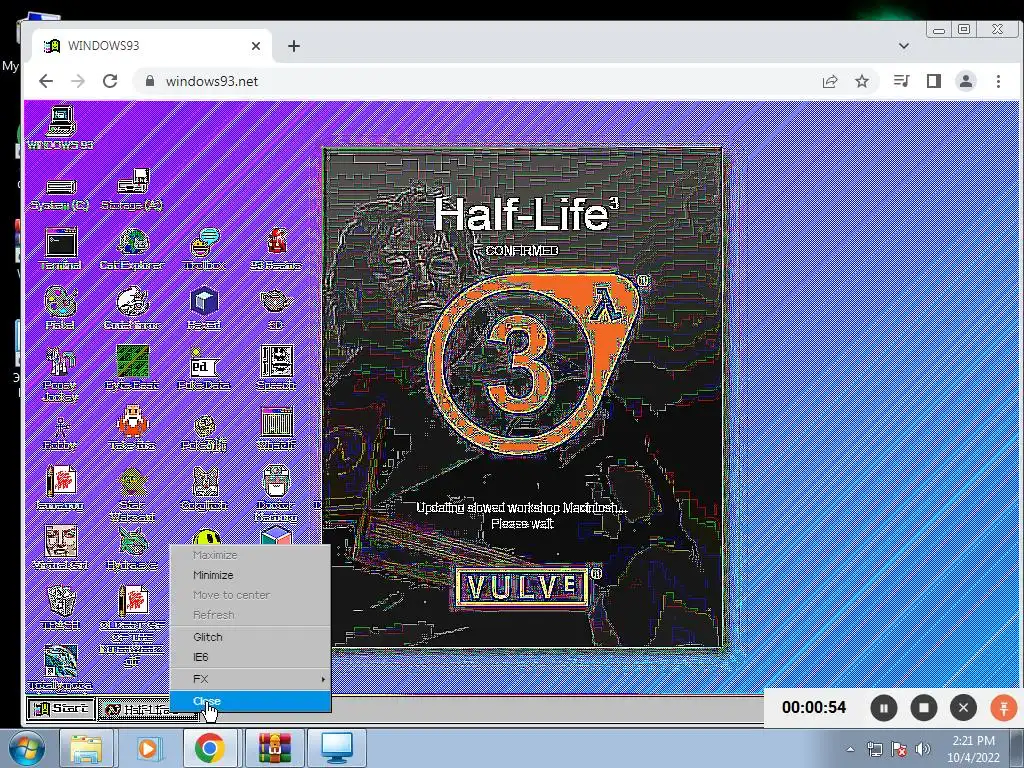This screenshot has width=1024, height=768.
Task: Open the pixel cat face icon
Action: pos(204,488)
